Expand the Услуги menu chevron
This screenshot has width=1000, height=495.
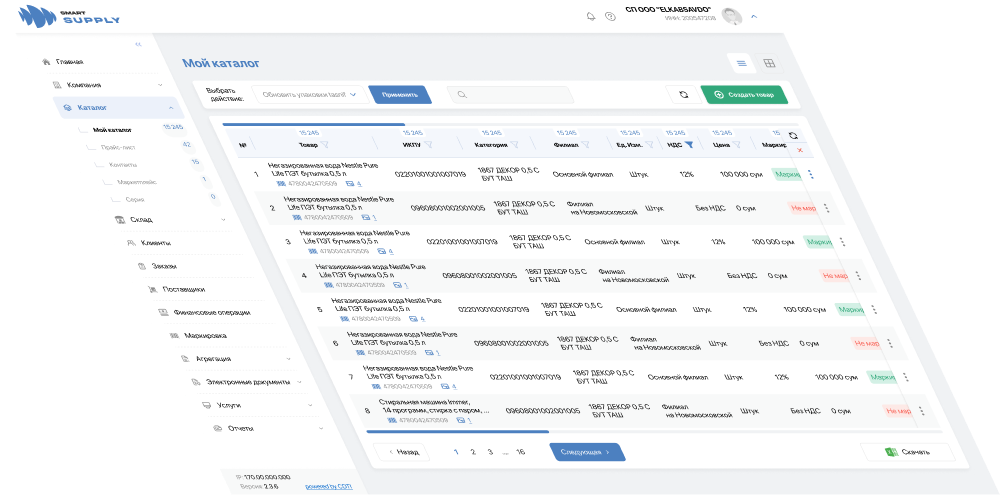310,405
